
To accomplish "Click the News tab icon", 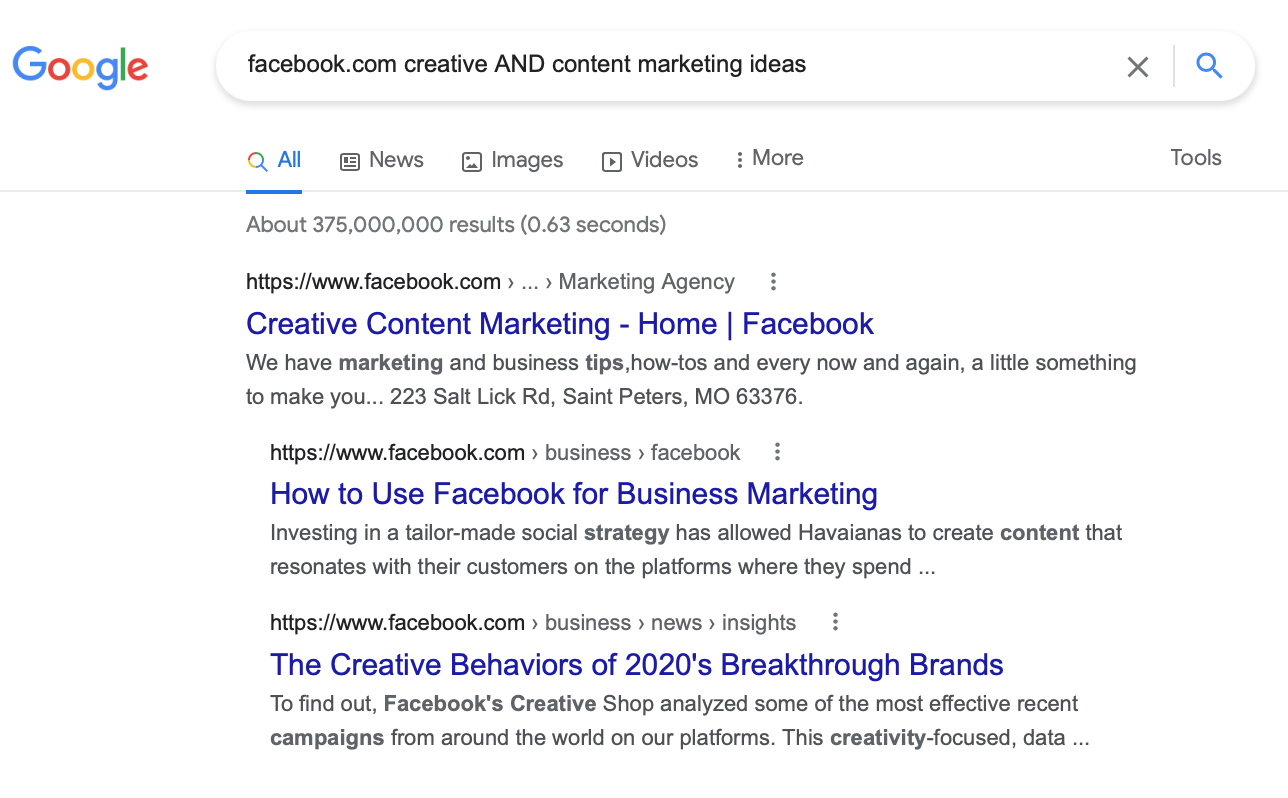I will coord(350,161).
